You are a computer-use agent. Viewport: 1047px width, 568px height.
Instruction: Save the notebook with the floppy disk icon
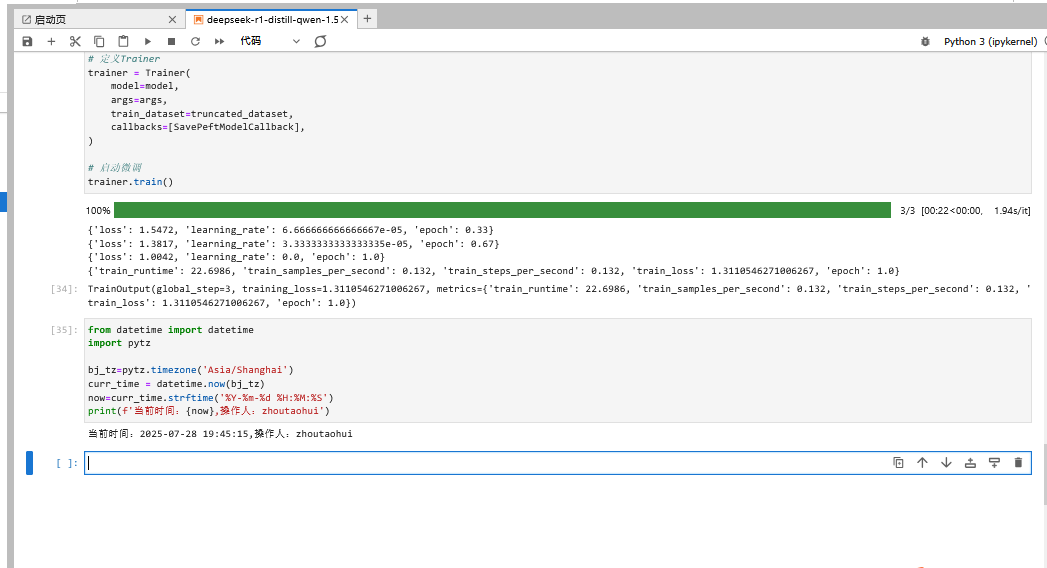[27, 41]
